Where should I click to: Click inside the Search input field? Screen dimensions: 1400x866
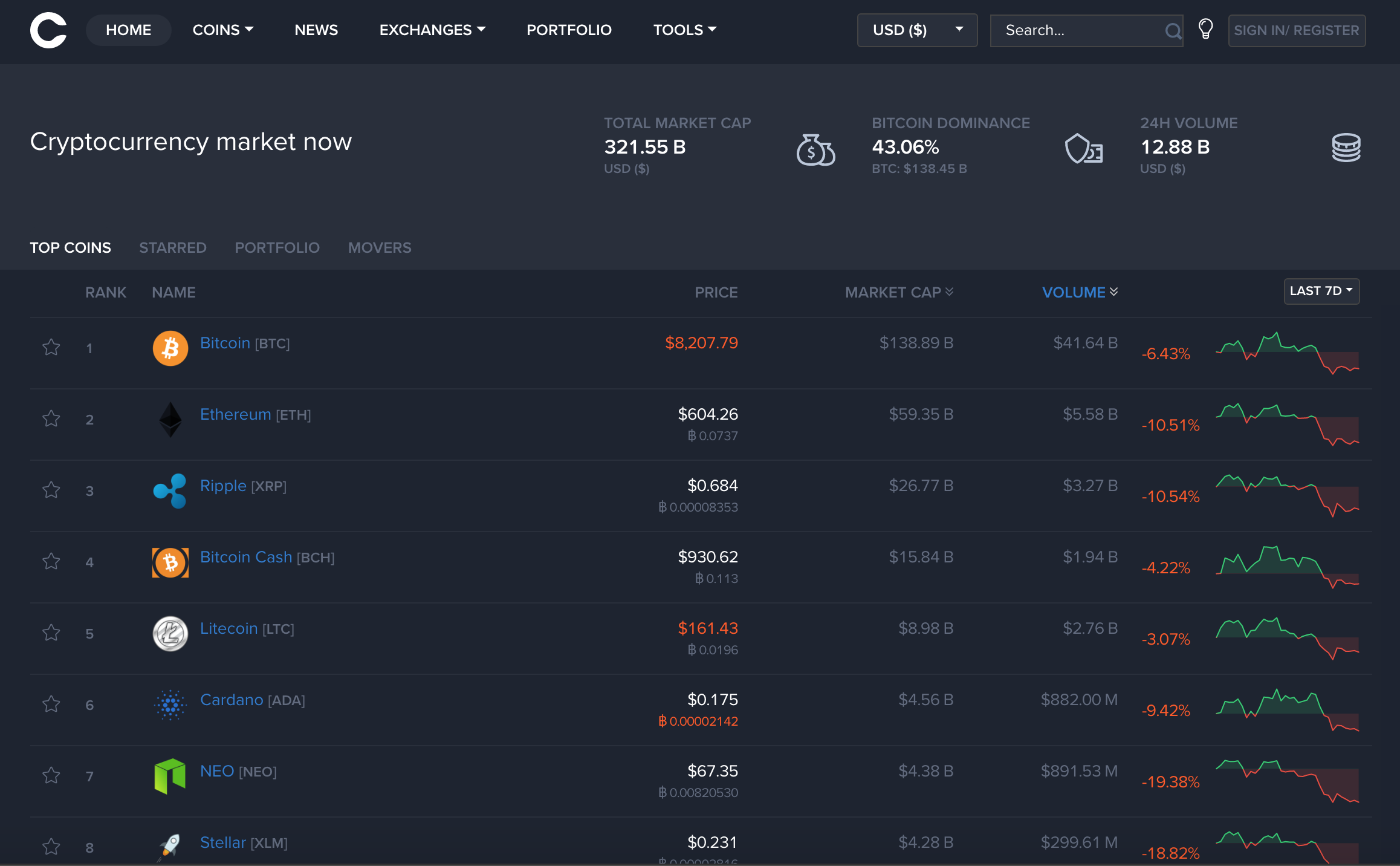point(1076,30)
